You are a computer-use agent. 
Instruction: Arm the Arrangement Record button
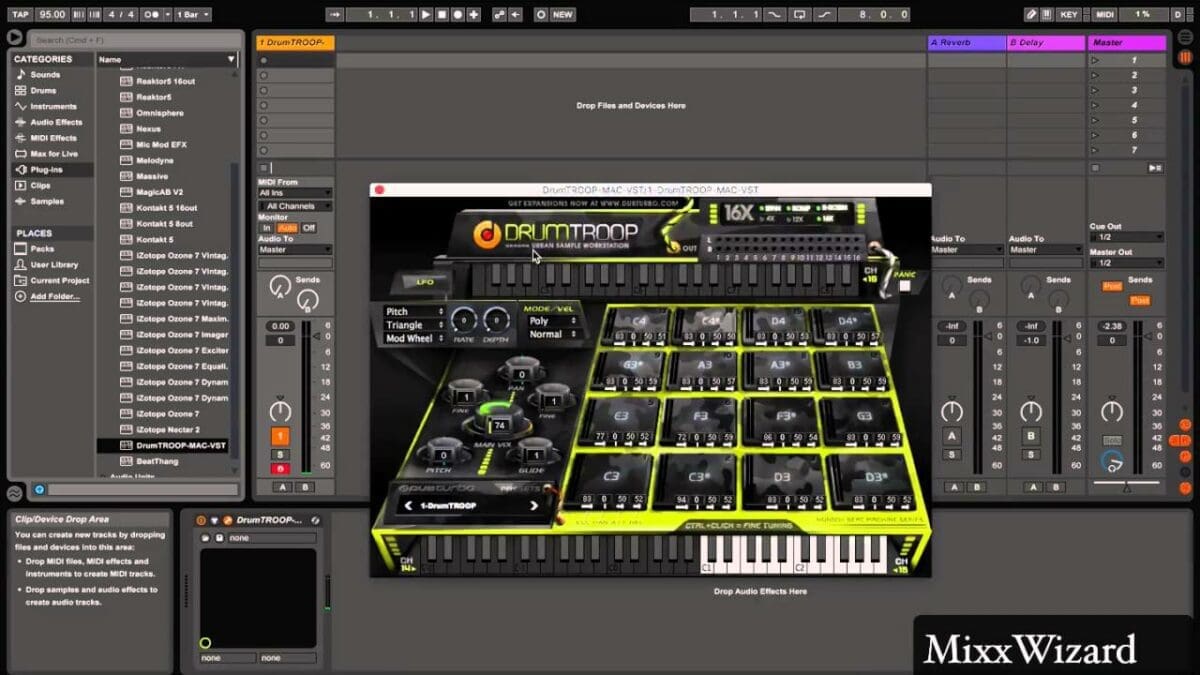pos(457,15)
